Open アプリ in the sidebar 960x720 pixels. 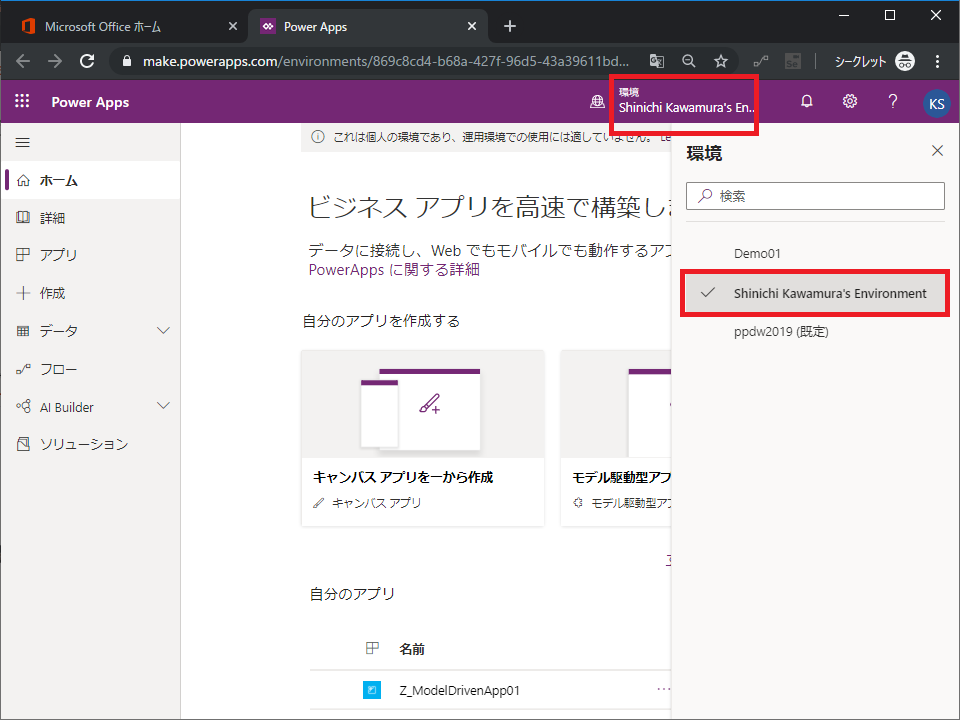pyautogui.click(x=91, y=255)
